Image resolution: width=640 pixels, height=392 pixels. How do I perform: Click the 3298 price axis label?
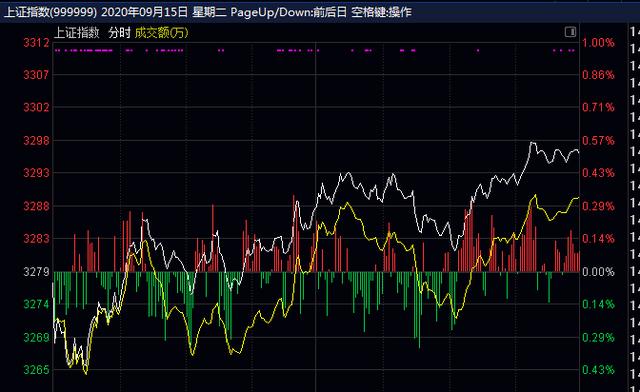coord(36,141)
